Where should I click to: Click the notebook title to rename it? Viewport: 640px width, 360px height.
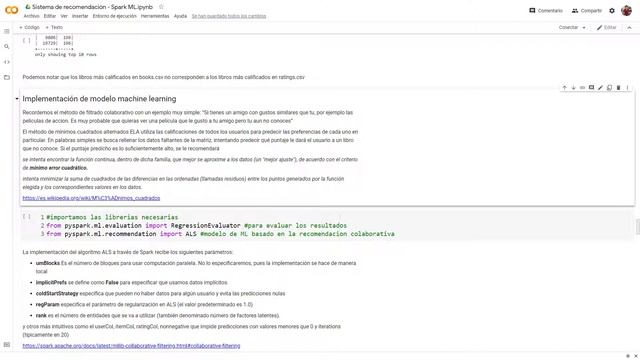pyautogui.click(x=92, y=7)
